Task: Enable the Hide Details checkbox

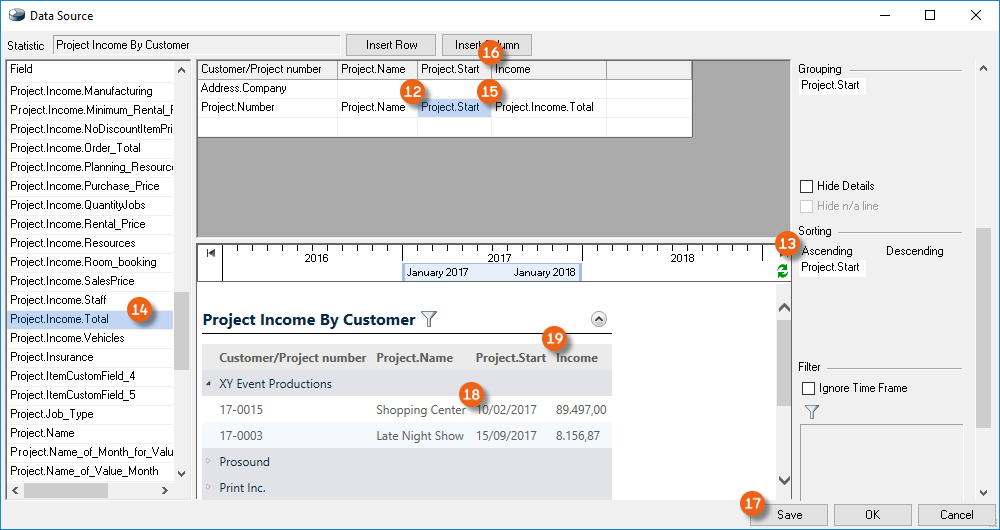Action: [x=807, y=186]
